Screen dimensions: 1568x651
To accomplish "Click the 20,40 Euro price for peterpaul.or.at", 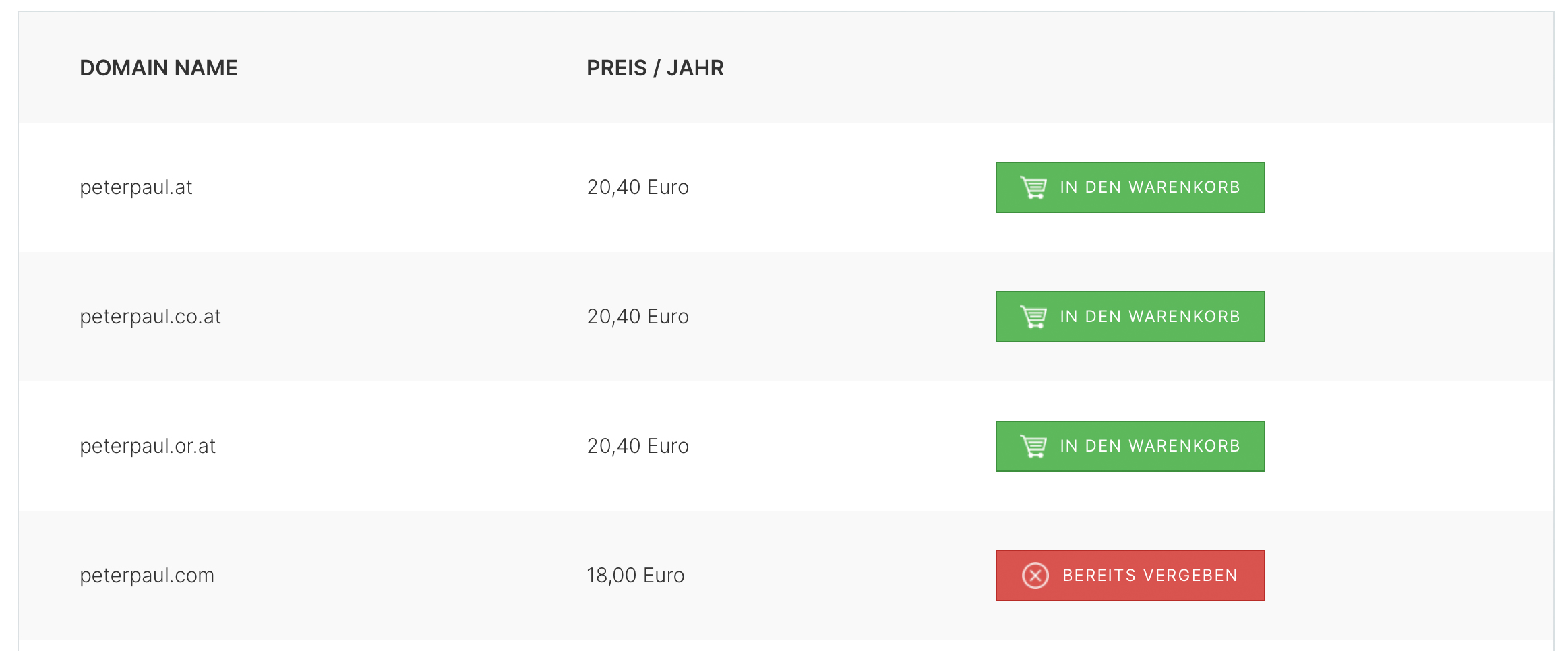I will (638, 446).
